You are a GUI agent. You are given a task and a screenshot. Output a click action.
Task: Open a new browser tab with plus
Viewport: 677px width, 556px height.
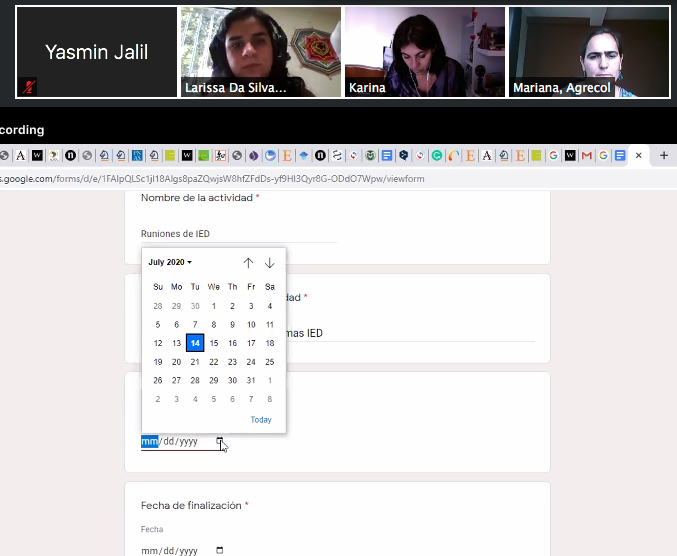tap(663, 156)
